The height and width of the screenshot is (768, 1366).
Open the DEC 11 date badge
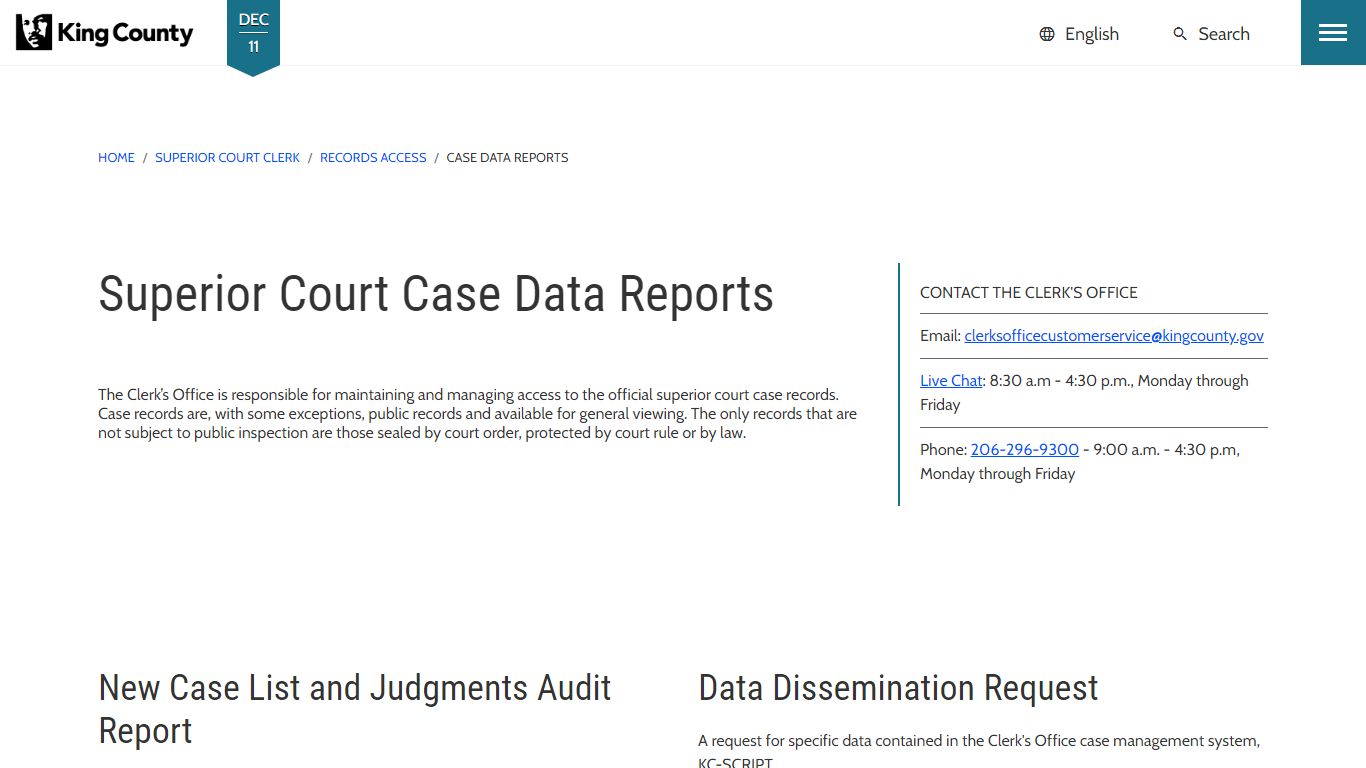tap(253, 36)
